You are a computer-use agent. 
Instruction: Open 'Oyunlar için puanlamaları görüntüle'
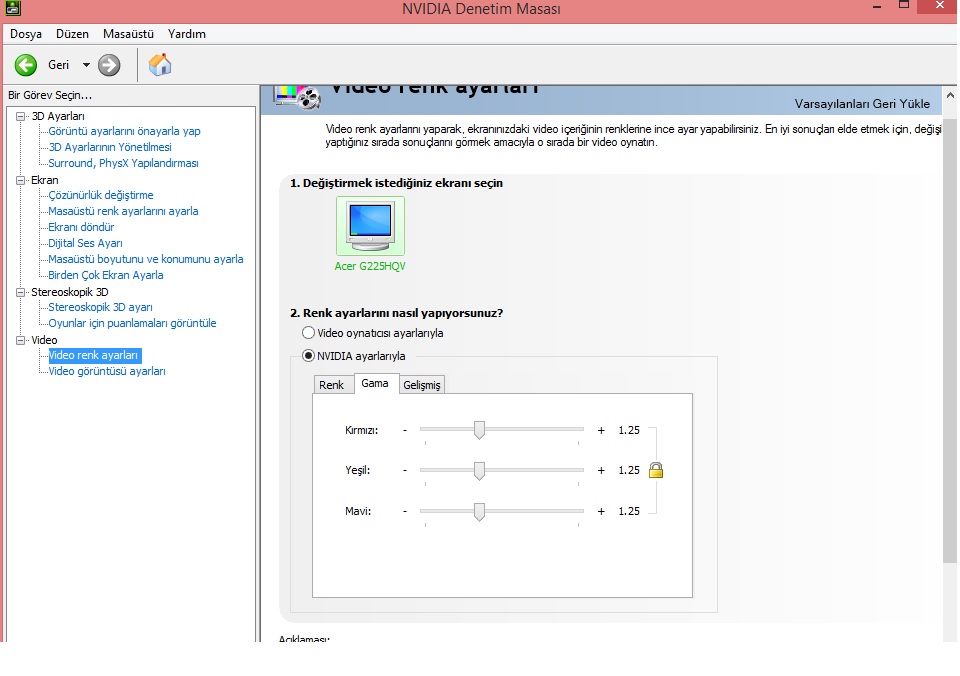(x=132, y=323)
